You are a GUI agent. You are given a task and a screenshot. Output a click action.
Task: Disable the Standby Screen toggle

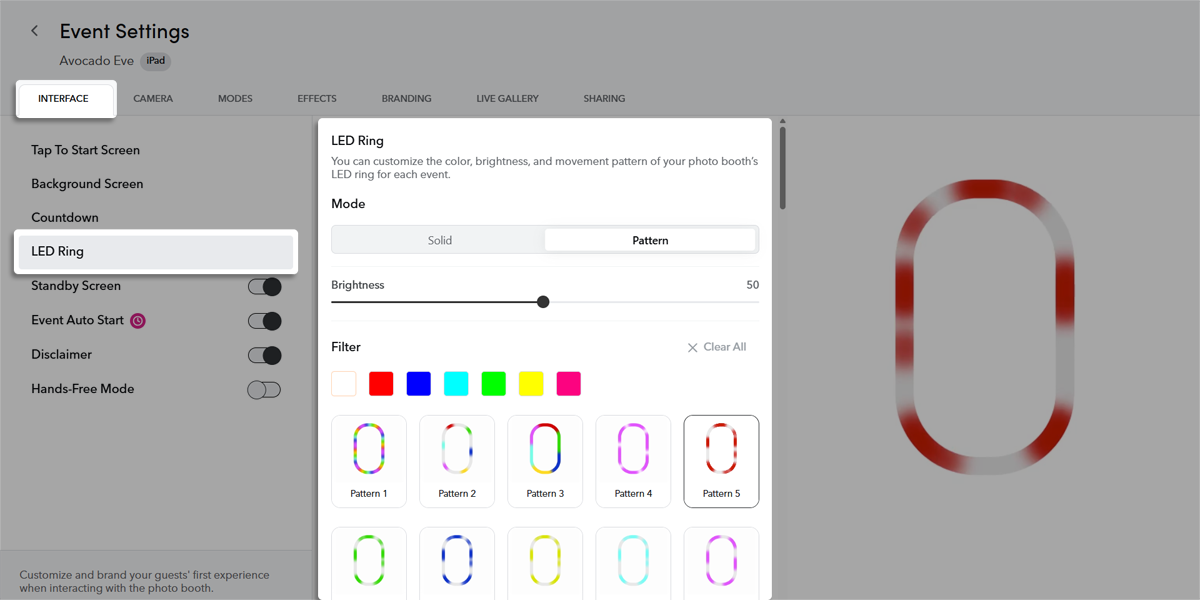point(264,286)
